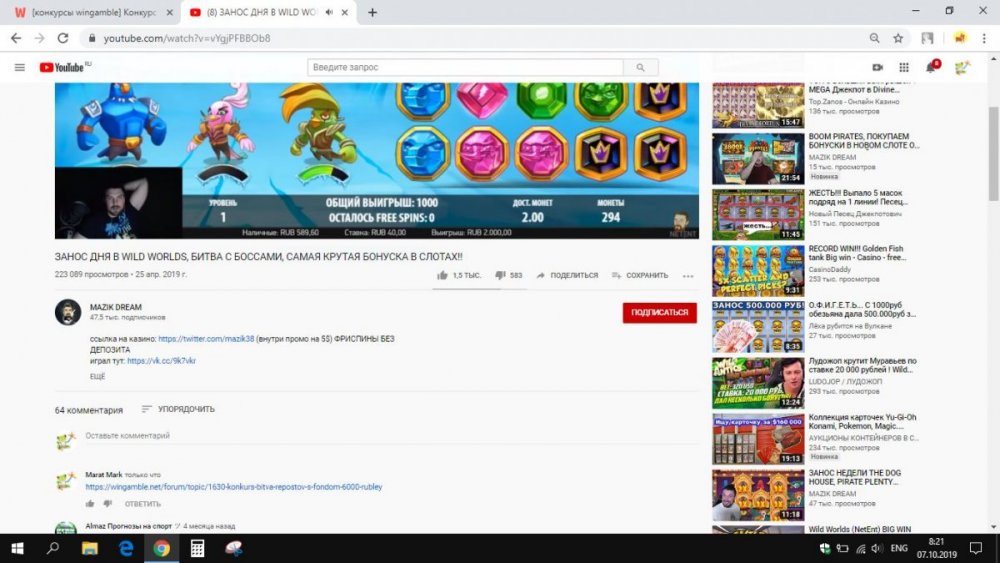Open the notifications bell
This screenshot has height=563, width=1000.
point(932,67)
